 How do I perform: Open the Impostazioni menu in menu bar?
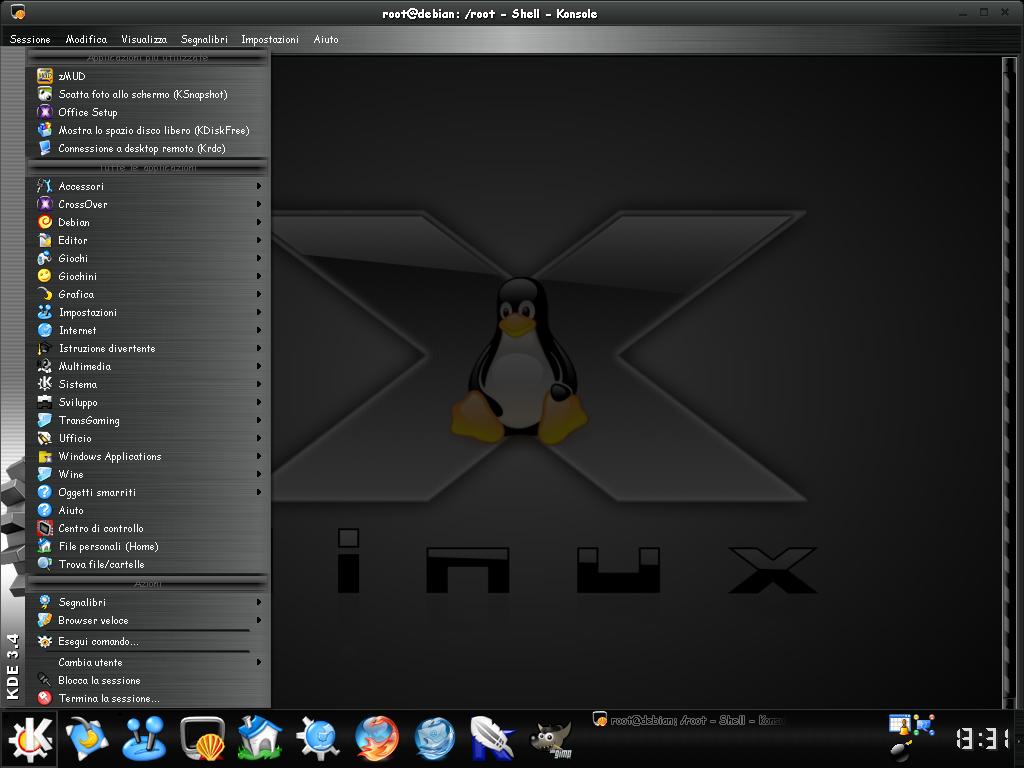click(270, 39)
